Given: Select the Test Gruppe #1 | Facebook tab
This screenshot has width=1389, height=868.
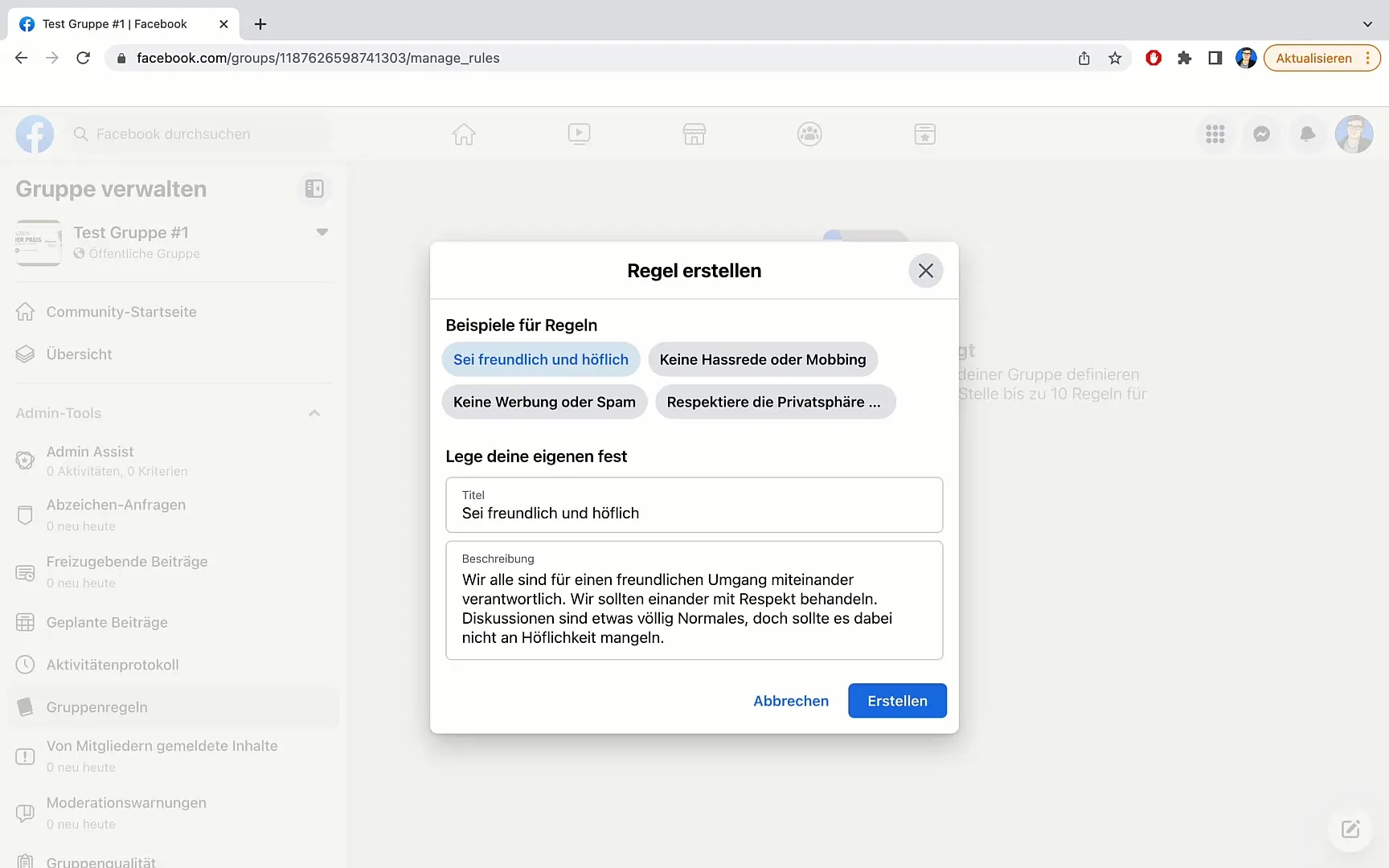Looking at the screenshot, I should tap(124, 24).
